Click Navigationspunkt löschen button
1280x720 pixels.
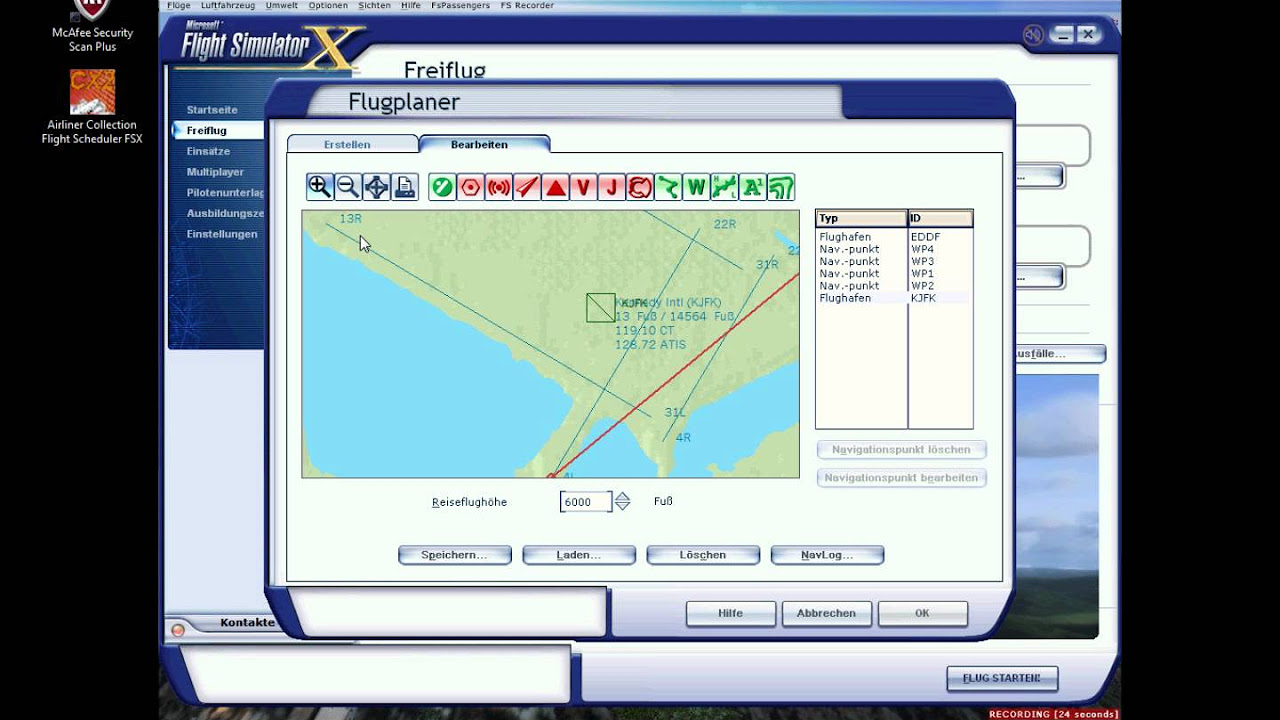901,450
